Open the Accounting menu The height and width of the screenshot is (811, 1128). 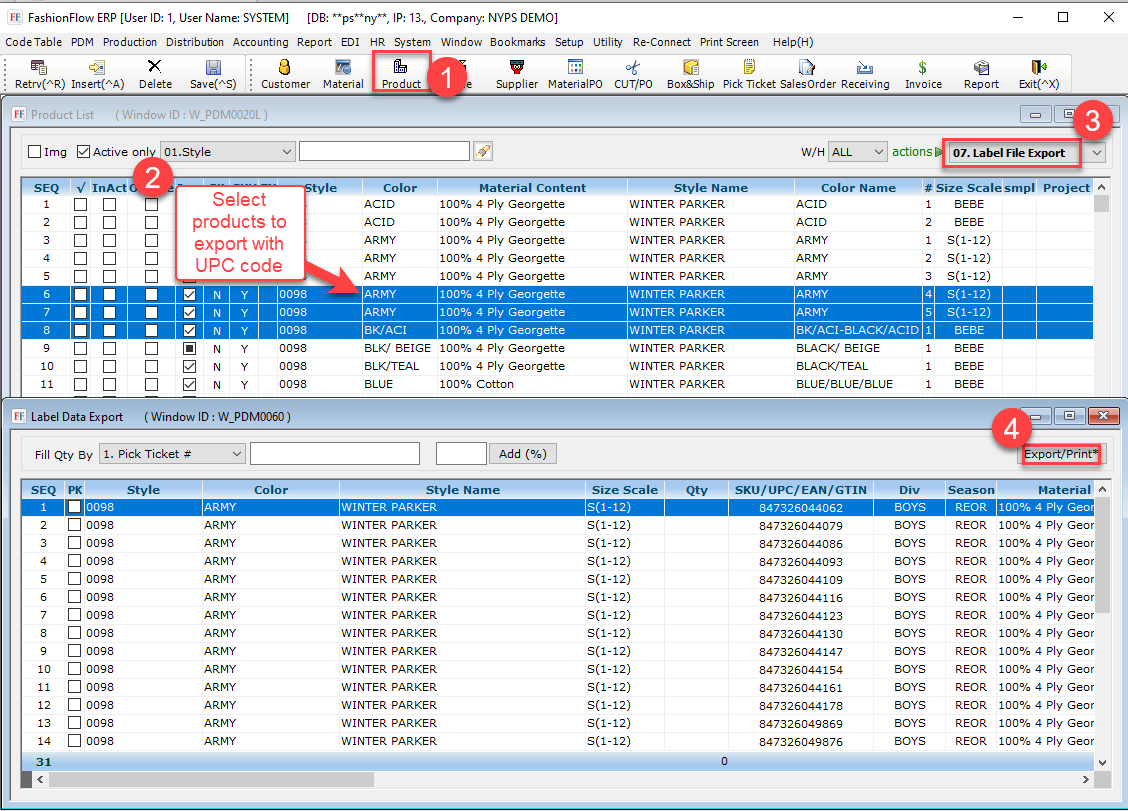click(260, 42)
